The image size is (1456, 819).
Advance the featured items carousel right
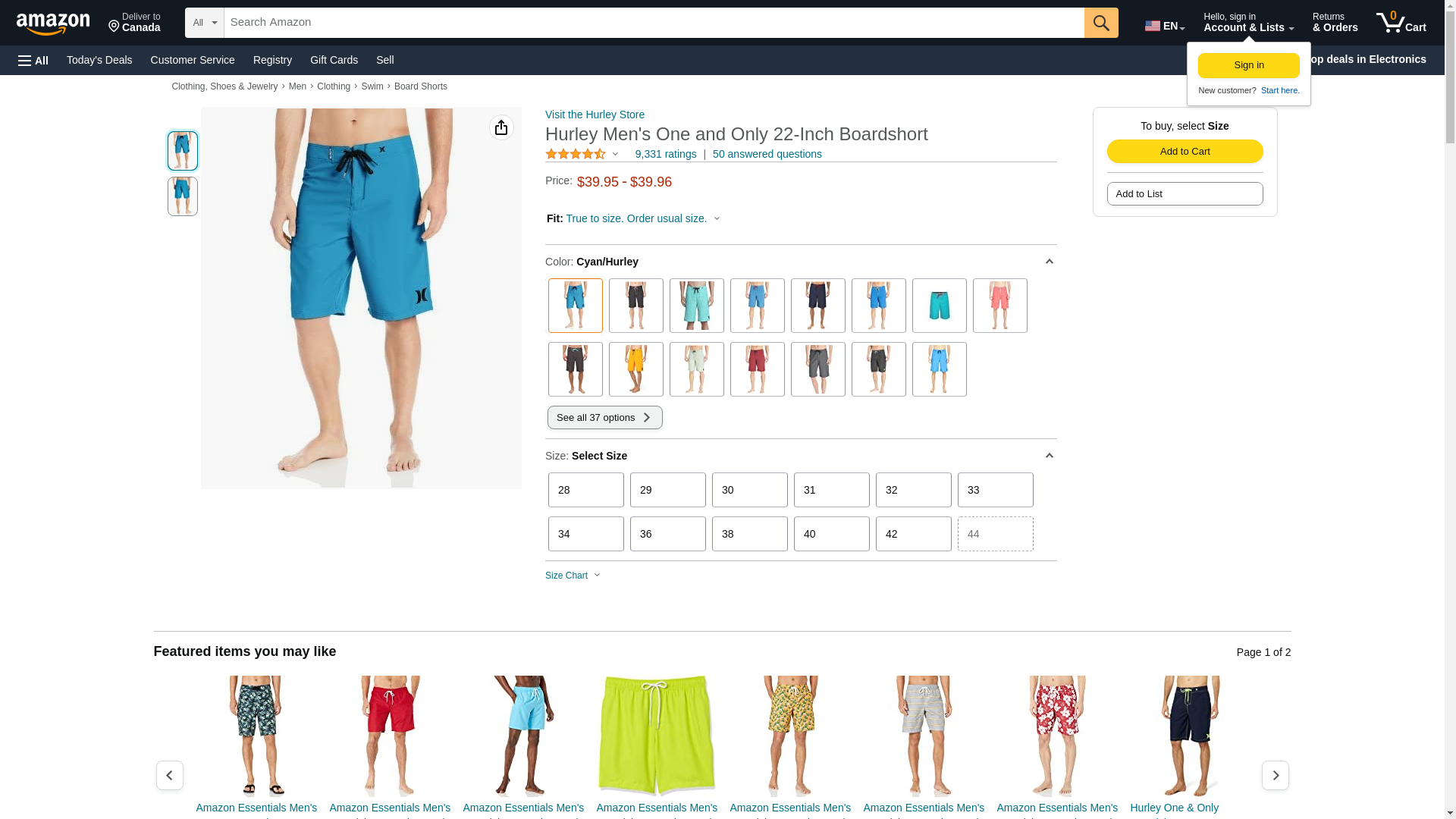1275,775
